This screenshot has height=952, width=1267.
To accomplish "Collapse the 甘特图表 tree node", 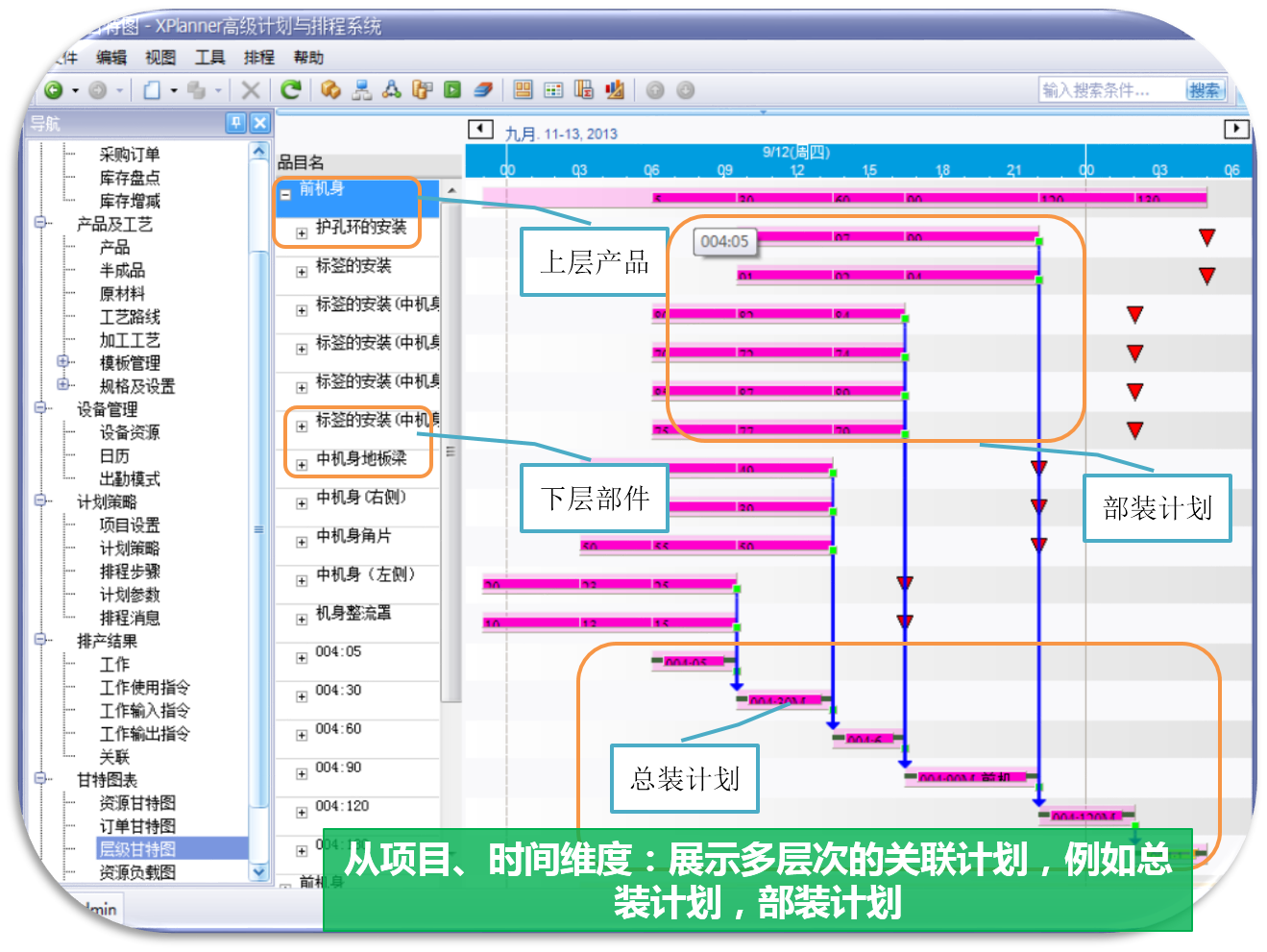I will click(x=40, y=778).
